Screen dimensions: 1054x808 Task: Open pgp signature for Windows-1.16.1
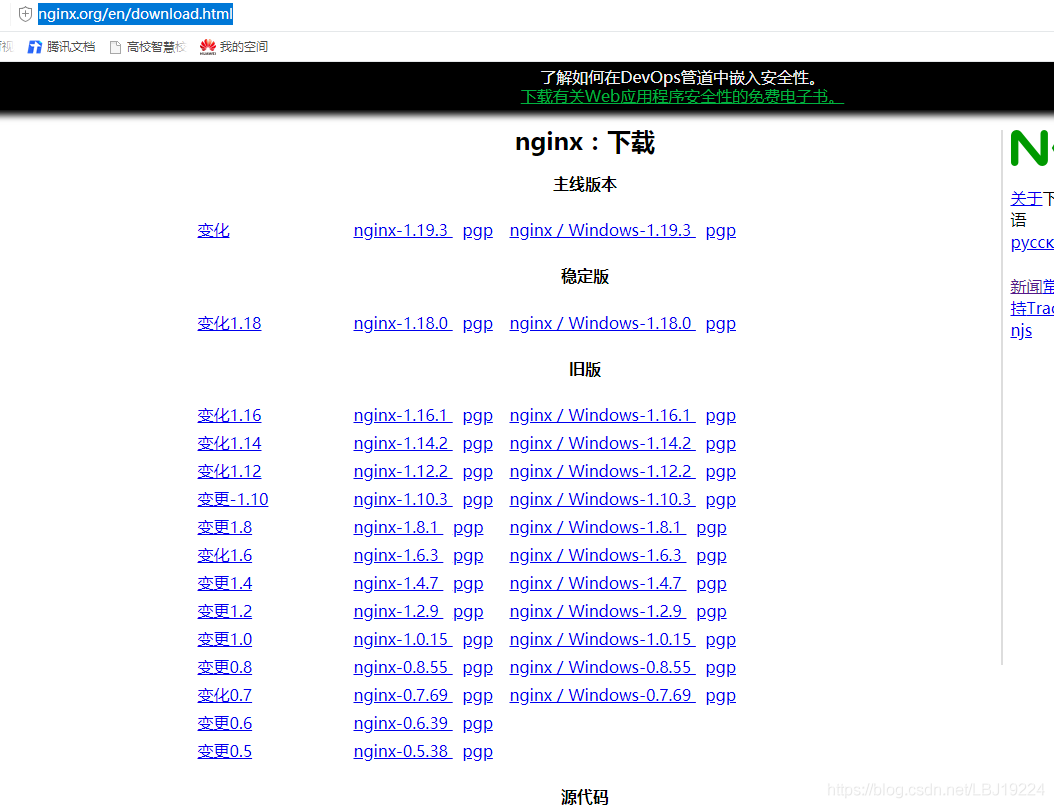tap(721, 415)
